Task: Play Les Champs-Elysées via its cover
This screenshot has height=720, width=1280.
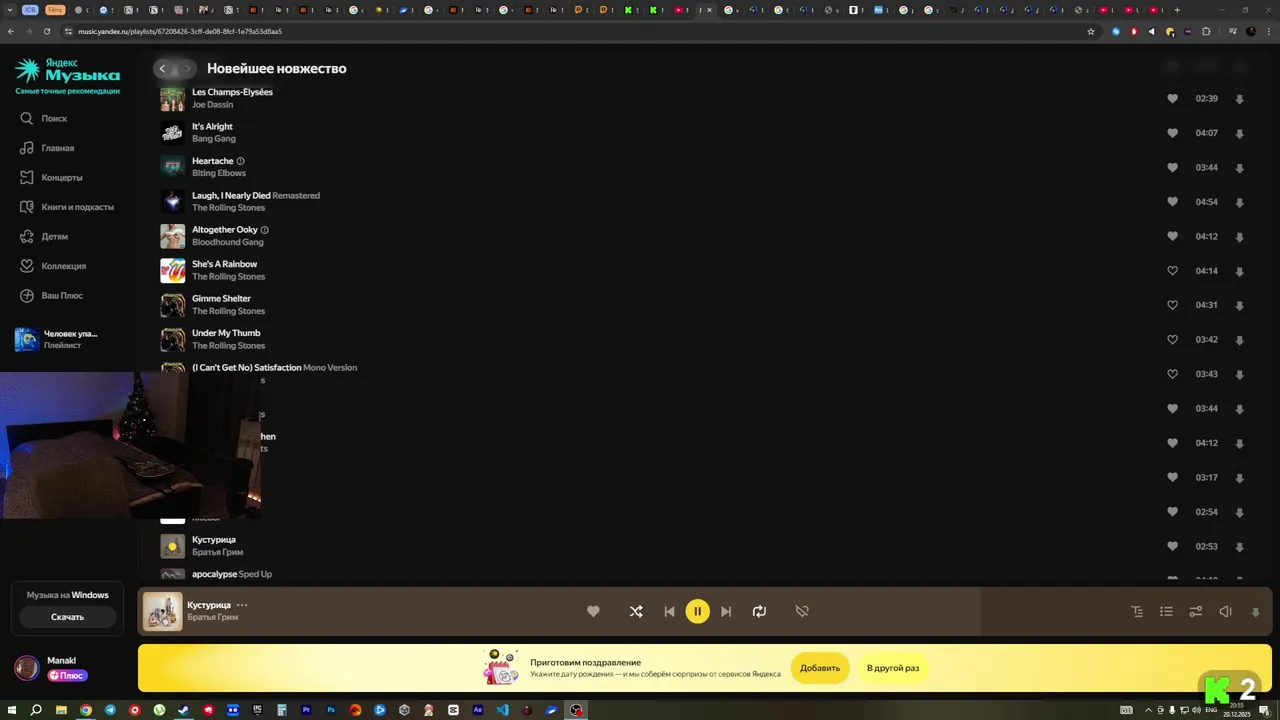Action: (172, 98)
